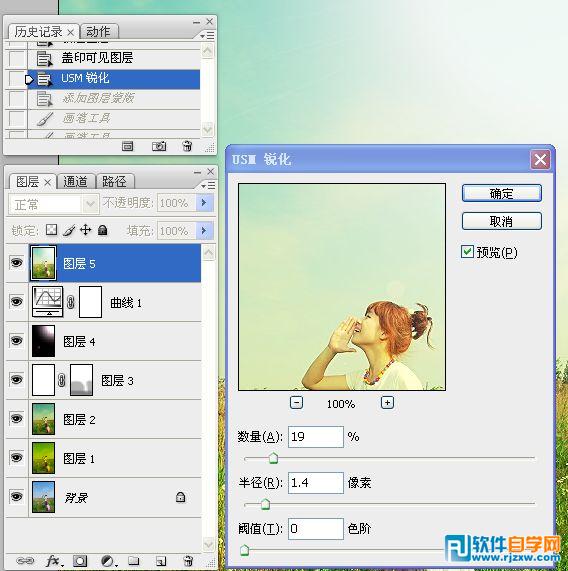Close the USM 锐化 dialog

tap(540, 160)
